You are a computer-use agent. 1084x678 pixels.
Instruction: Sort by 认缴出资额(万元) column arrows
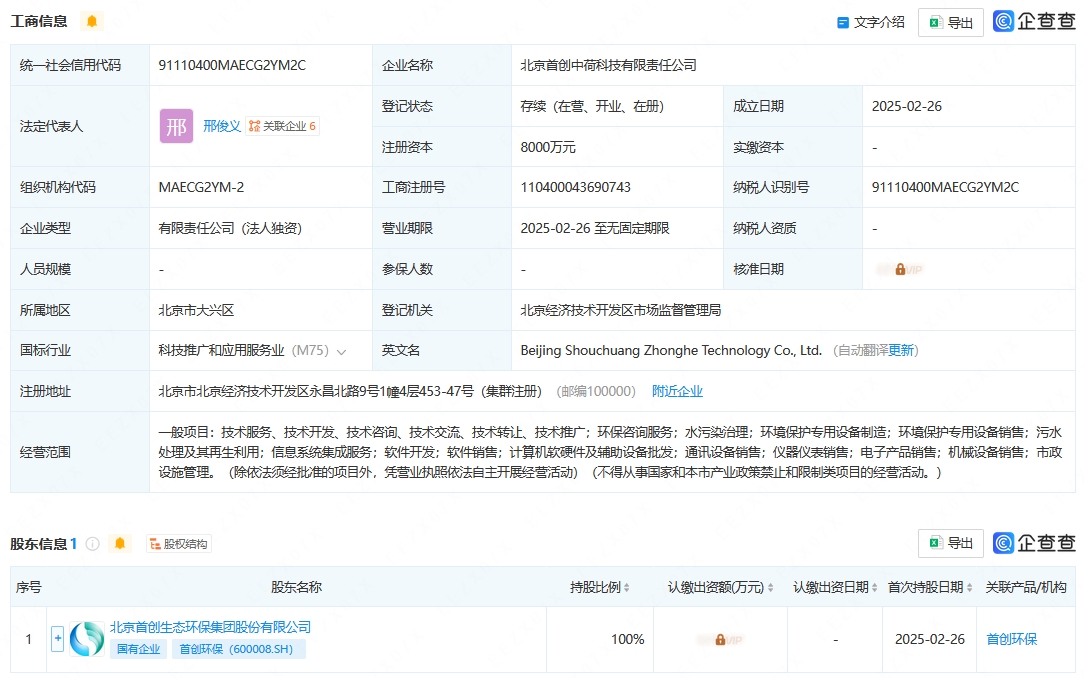click(x=770, y=587)
